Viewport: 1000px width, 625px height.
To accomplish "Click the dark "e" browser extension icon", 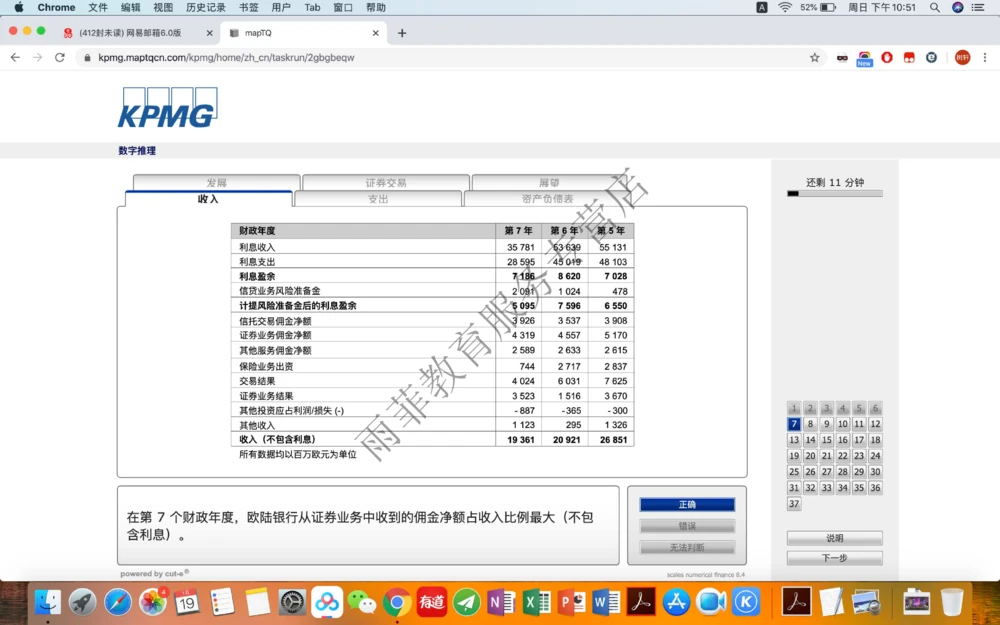I will coord(931,57).
